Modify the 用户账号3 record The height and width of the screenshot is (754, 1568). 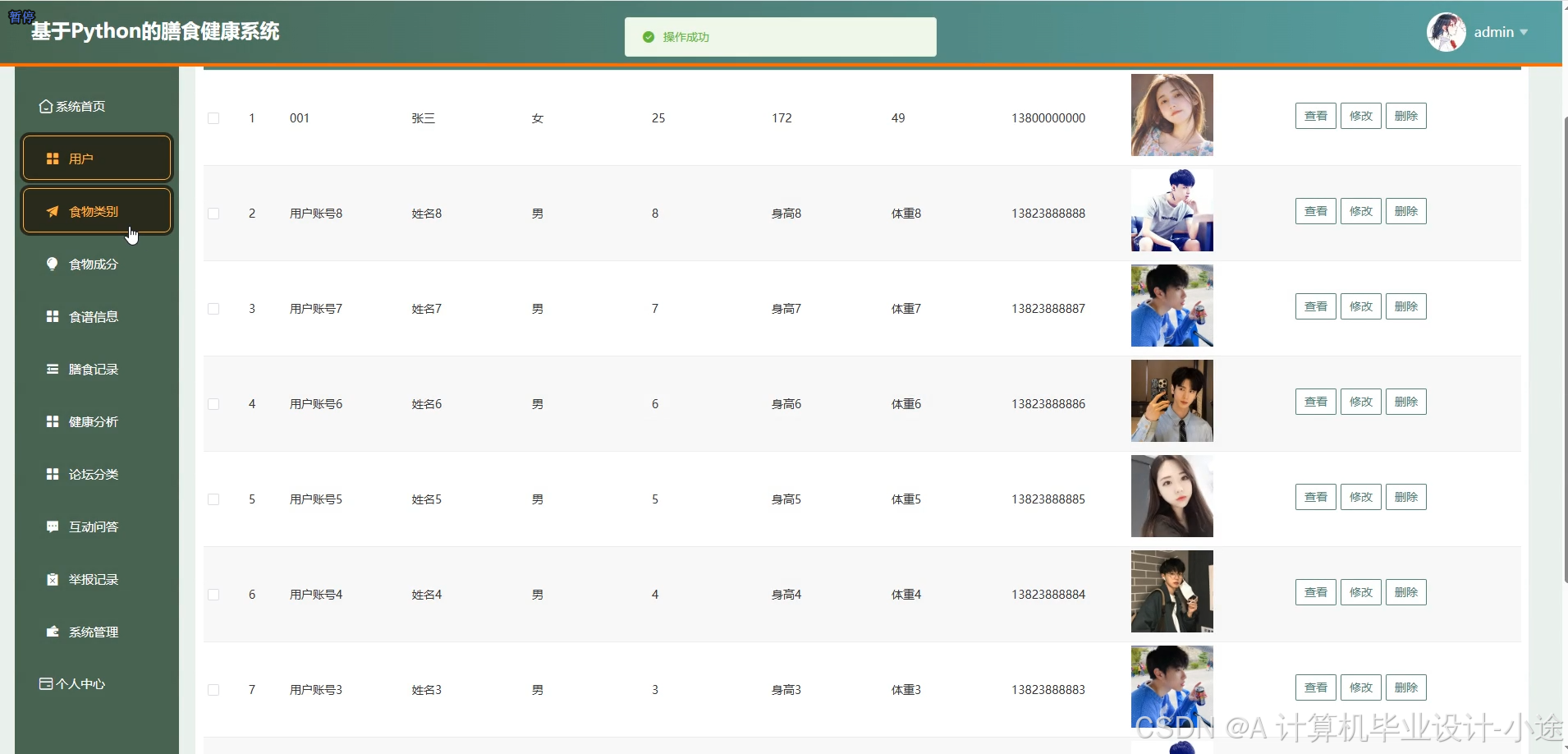pyautogui.click(x=1361, y=687)
